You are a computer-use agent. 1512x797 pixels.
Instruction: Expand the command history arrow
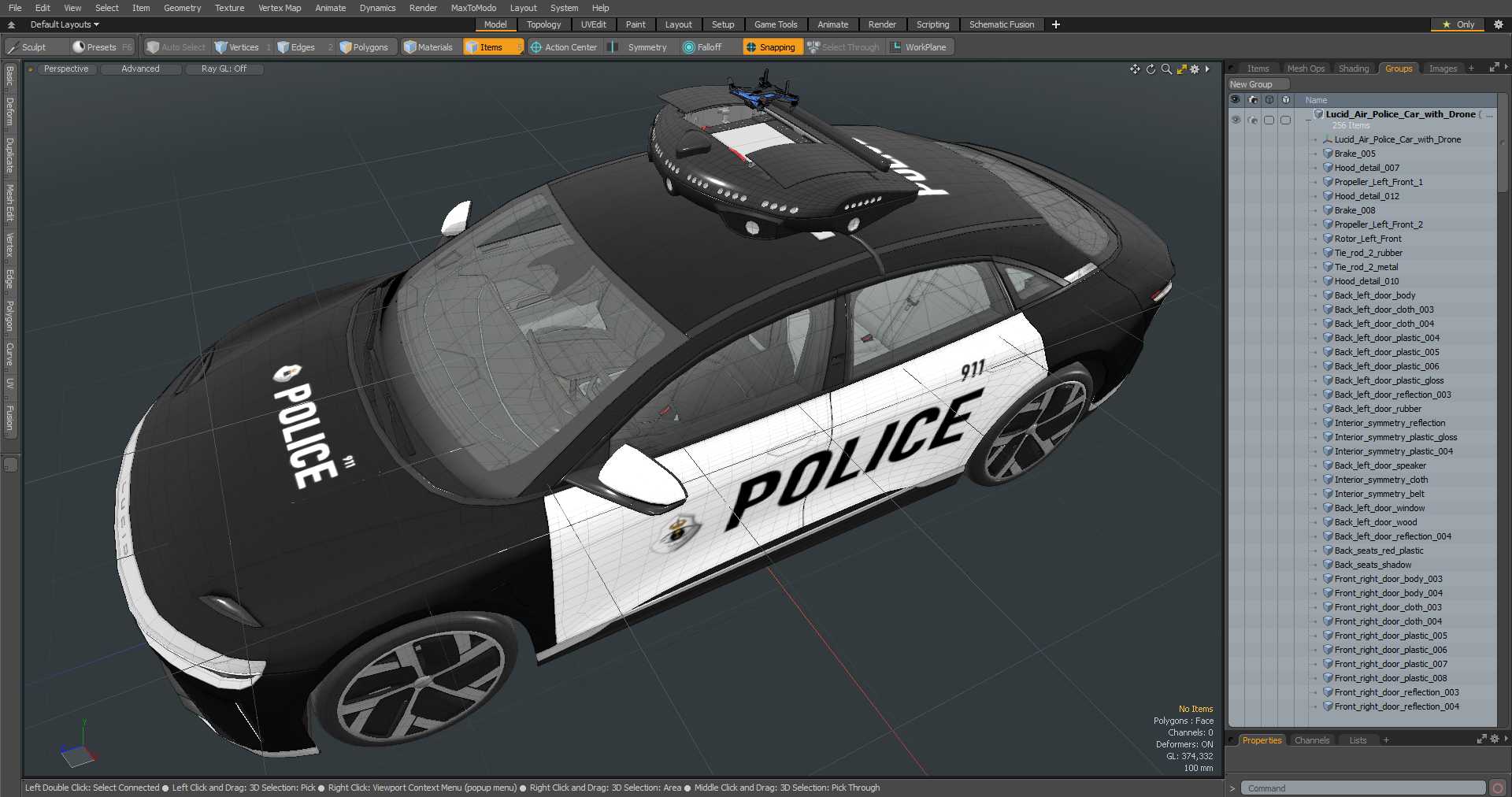point(1232,788)
